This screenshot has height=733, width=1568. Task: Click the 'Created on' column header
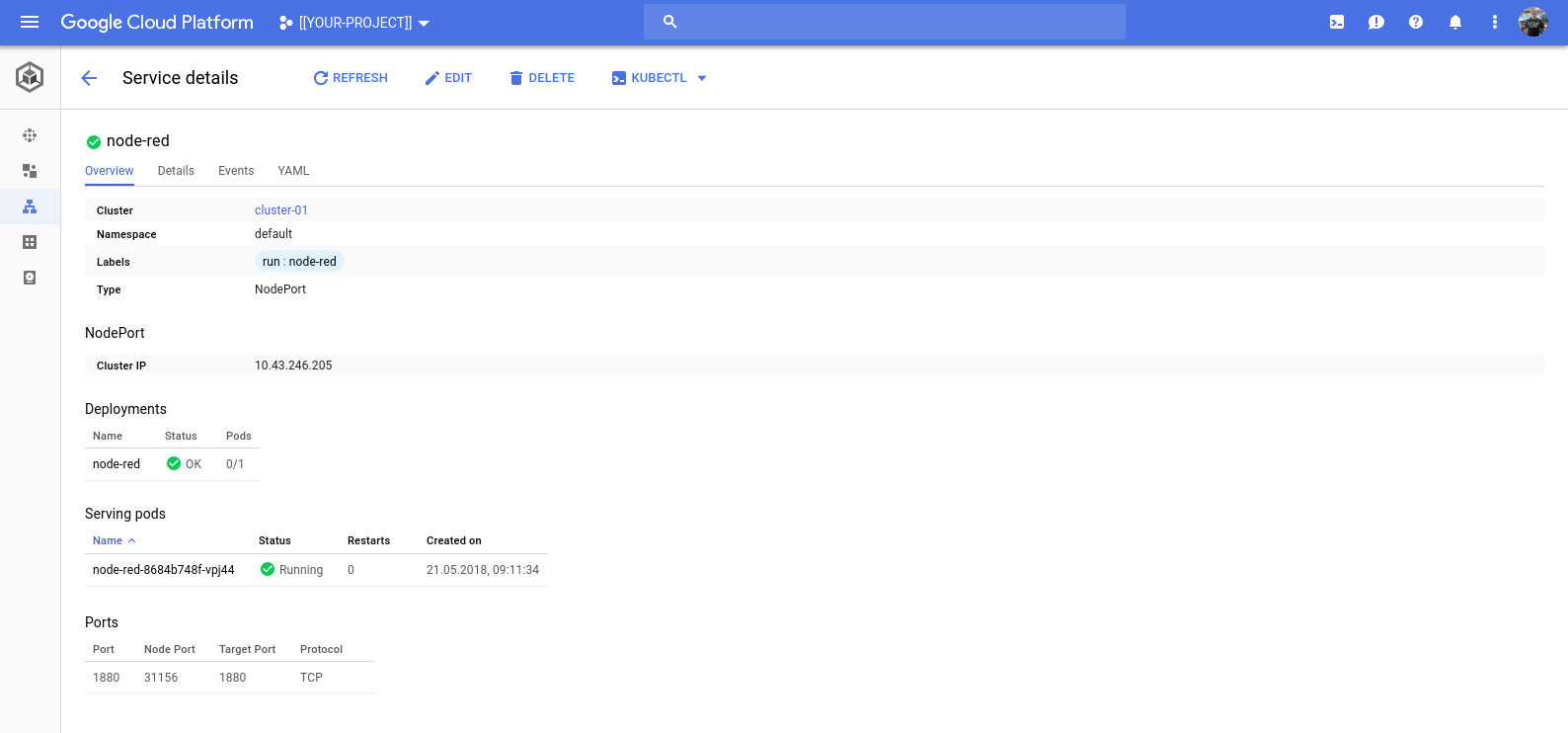click(x=454, y=541)
